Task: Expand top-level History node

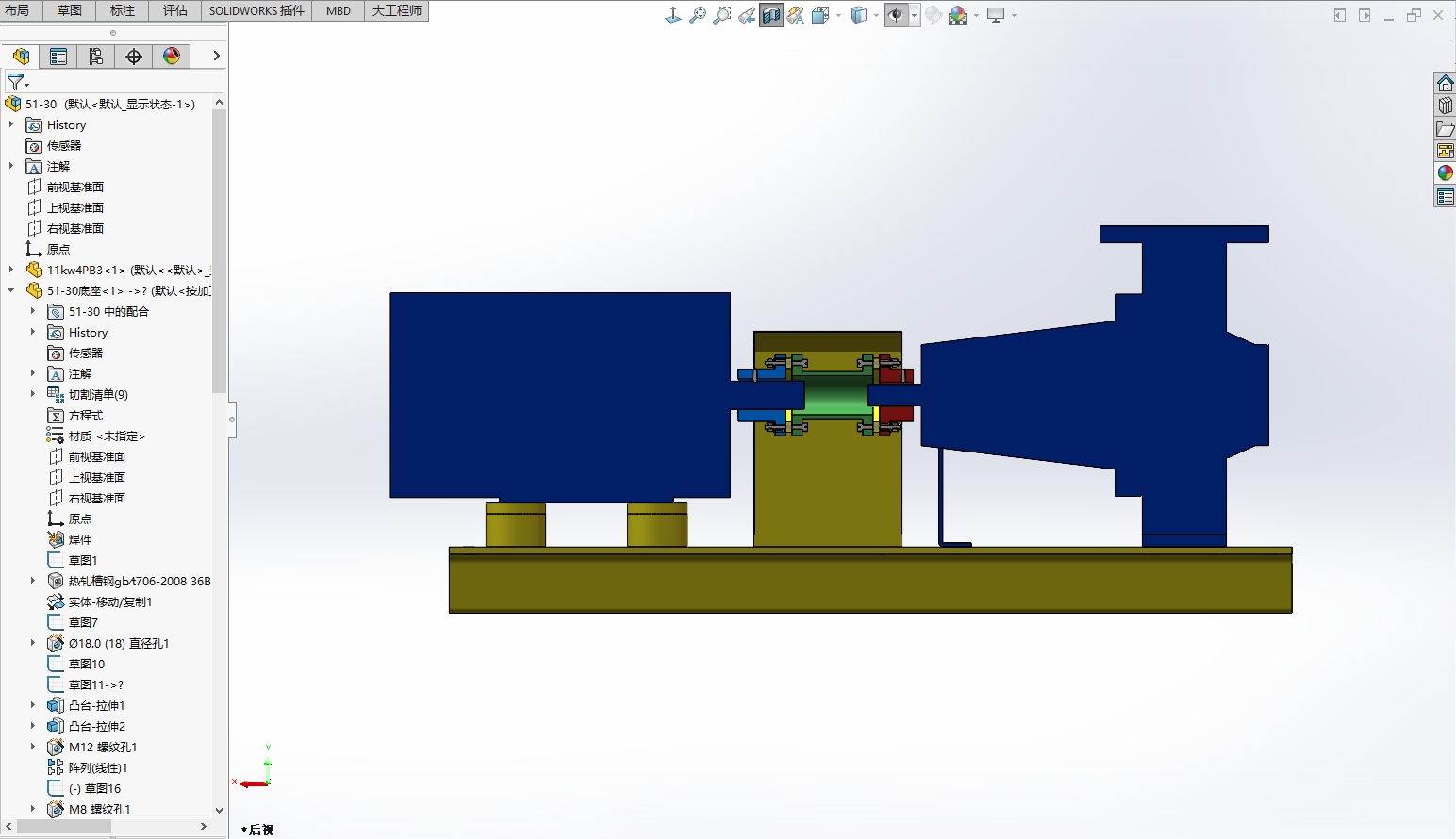Action: tap(11, 124)
